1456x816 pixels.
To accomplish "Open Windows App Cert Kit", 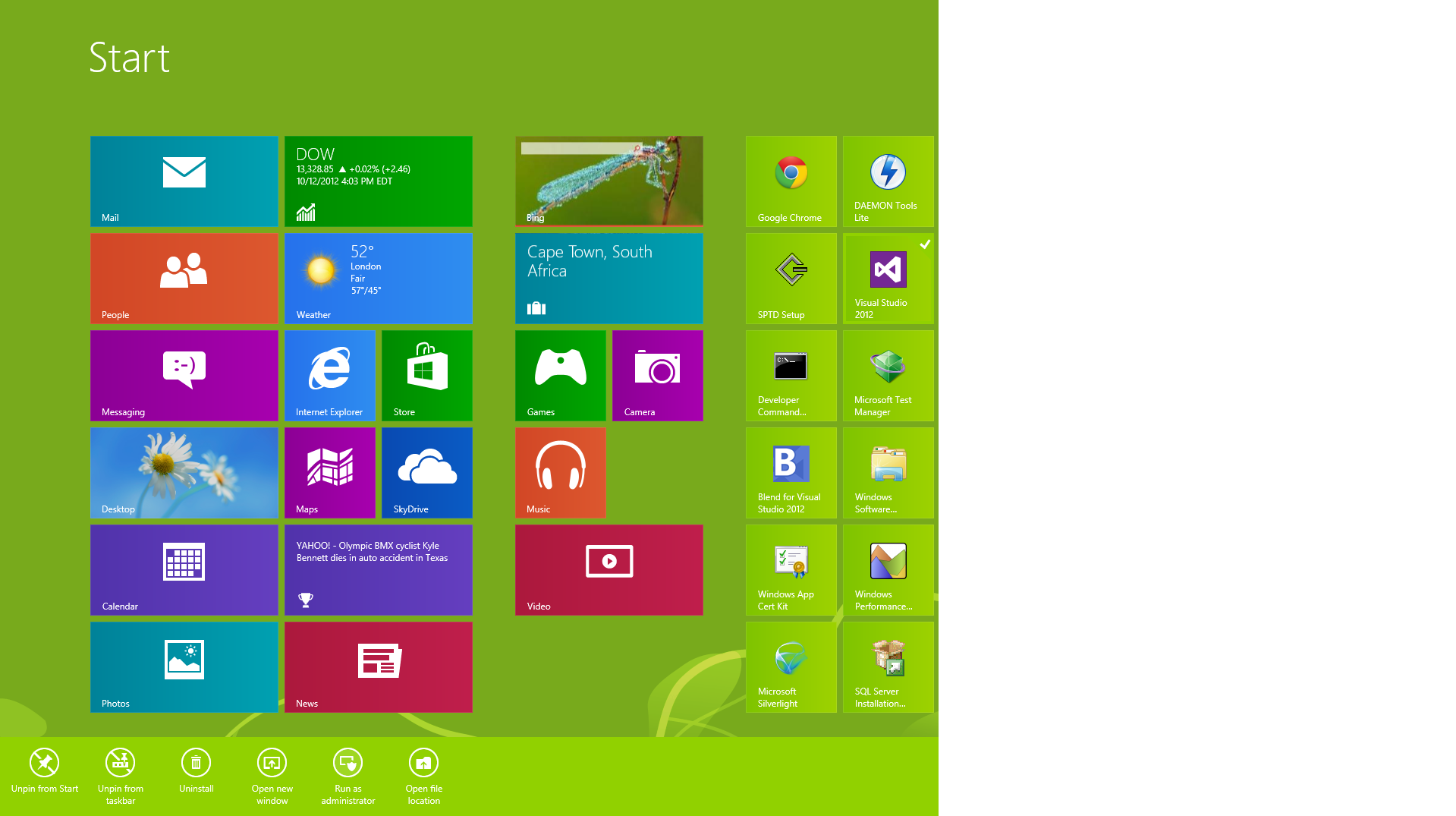I will (791, 570).
